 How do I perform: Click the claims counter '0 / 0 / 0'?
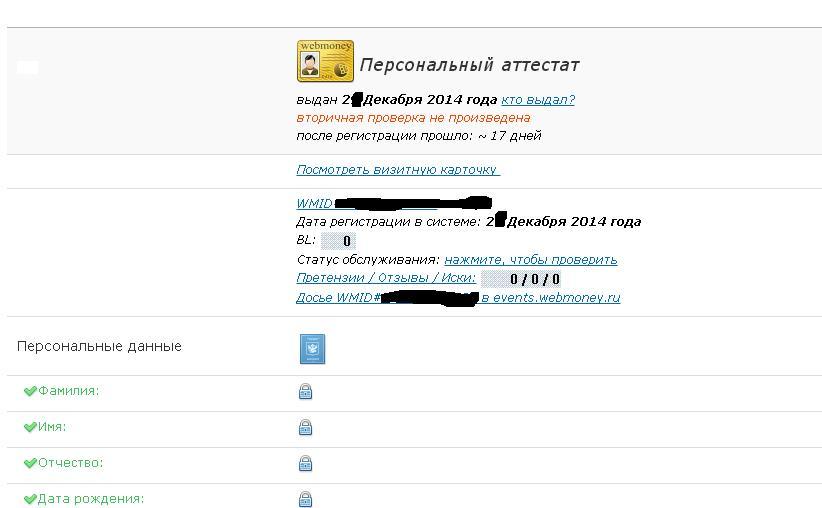(522, 279)
